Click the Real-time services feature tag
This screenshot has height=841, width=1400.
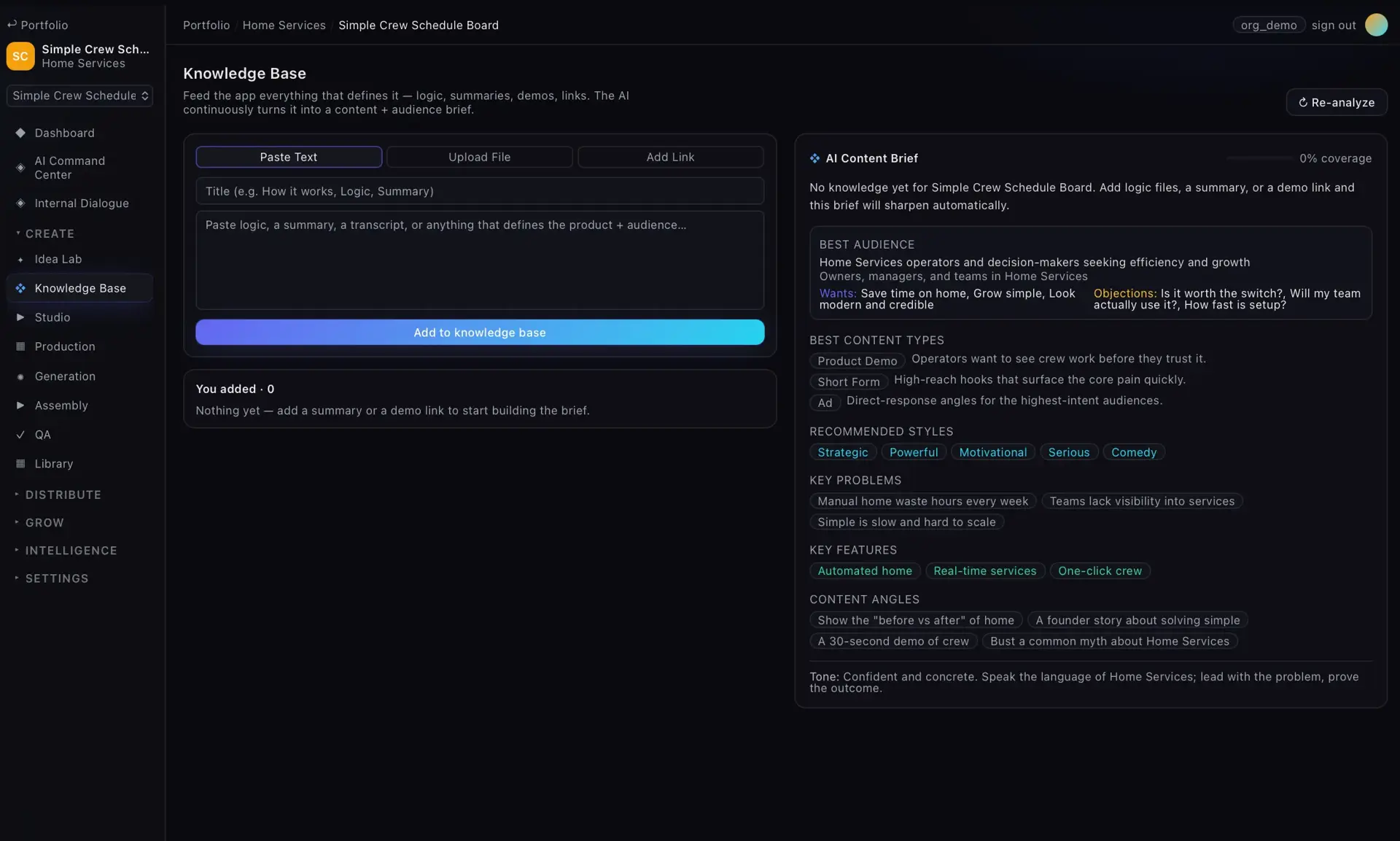pos(984,571)
